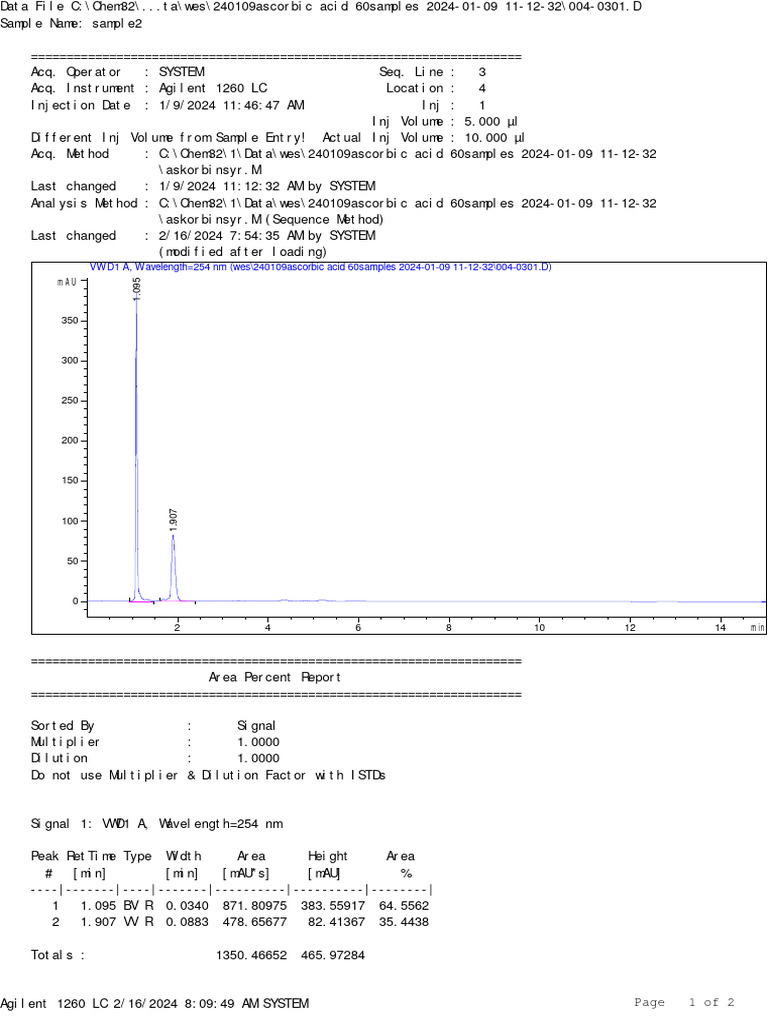Click the RetTime column header
Viewport: 768px width, 1024px height.
coord(91,856)
